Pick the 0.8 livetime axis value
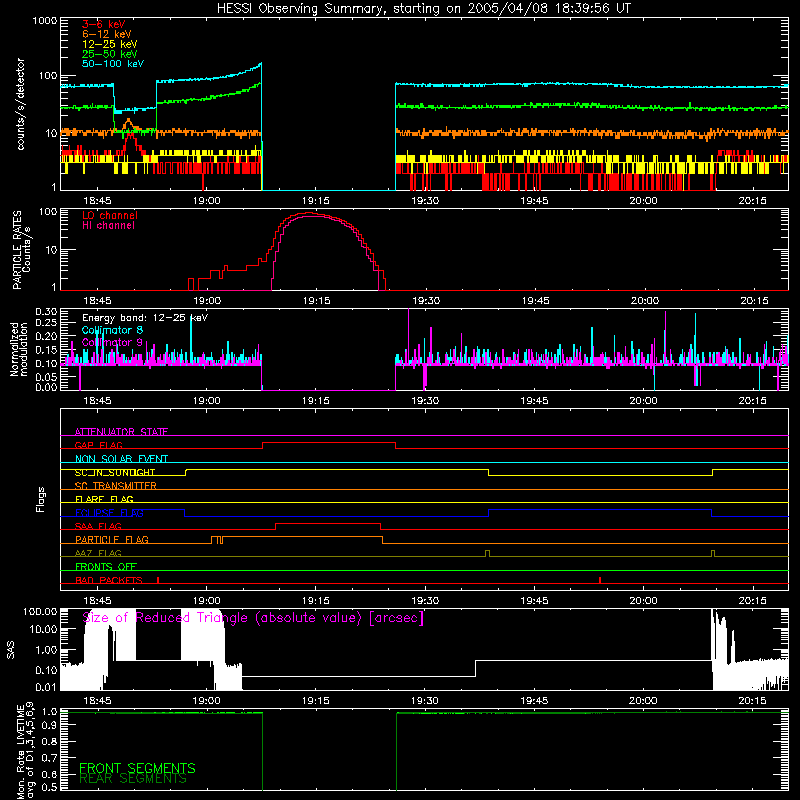This screenshot has width=800, height=800. (49, 741)
